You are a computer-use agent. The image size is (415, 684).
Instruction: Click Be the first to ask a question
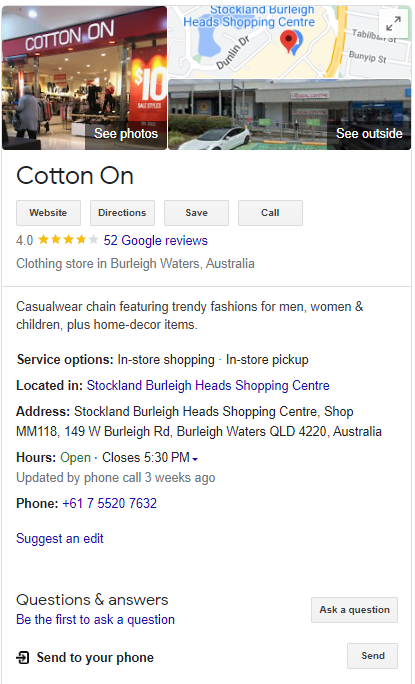[x=96, y=619]
